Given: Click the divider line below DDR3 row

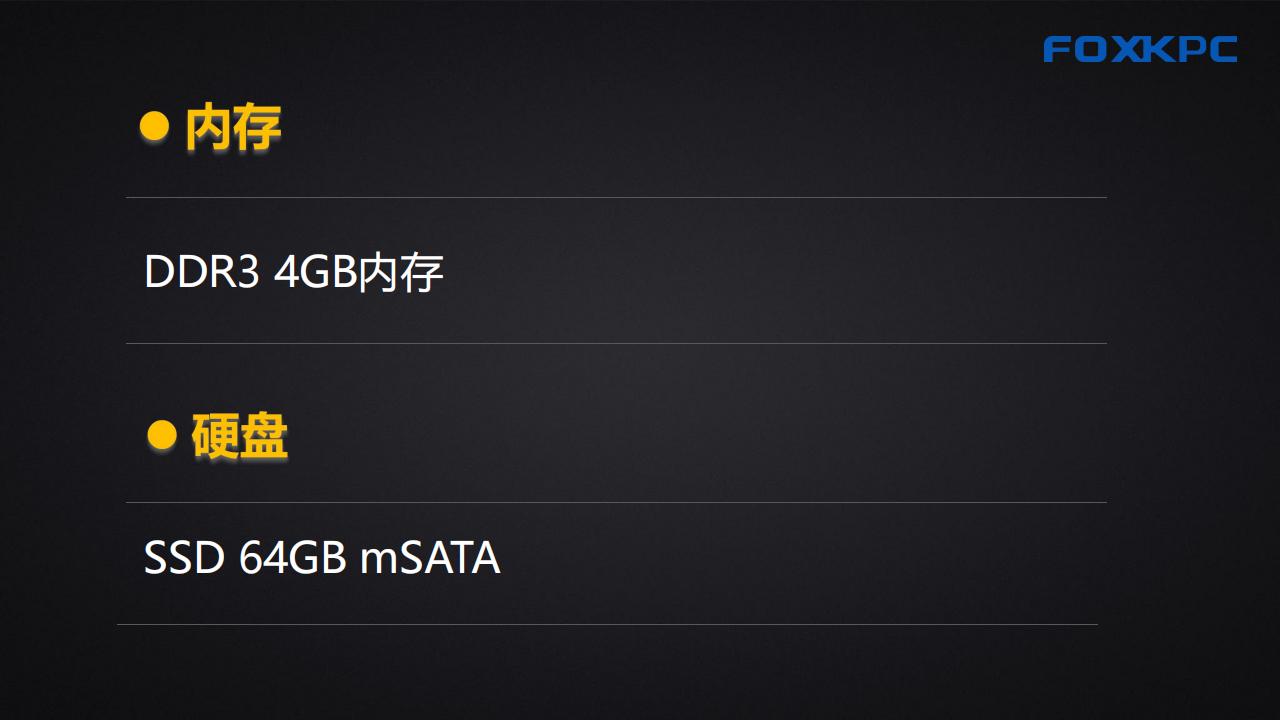Looking at the screenshot, I should point(616,343).
